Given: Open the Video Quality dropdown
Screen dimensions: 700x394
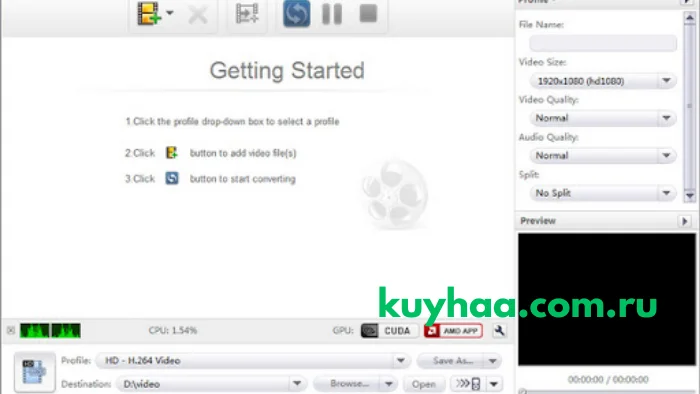Looking at the screenshot, I should (603, 118).
